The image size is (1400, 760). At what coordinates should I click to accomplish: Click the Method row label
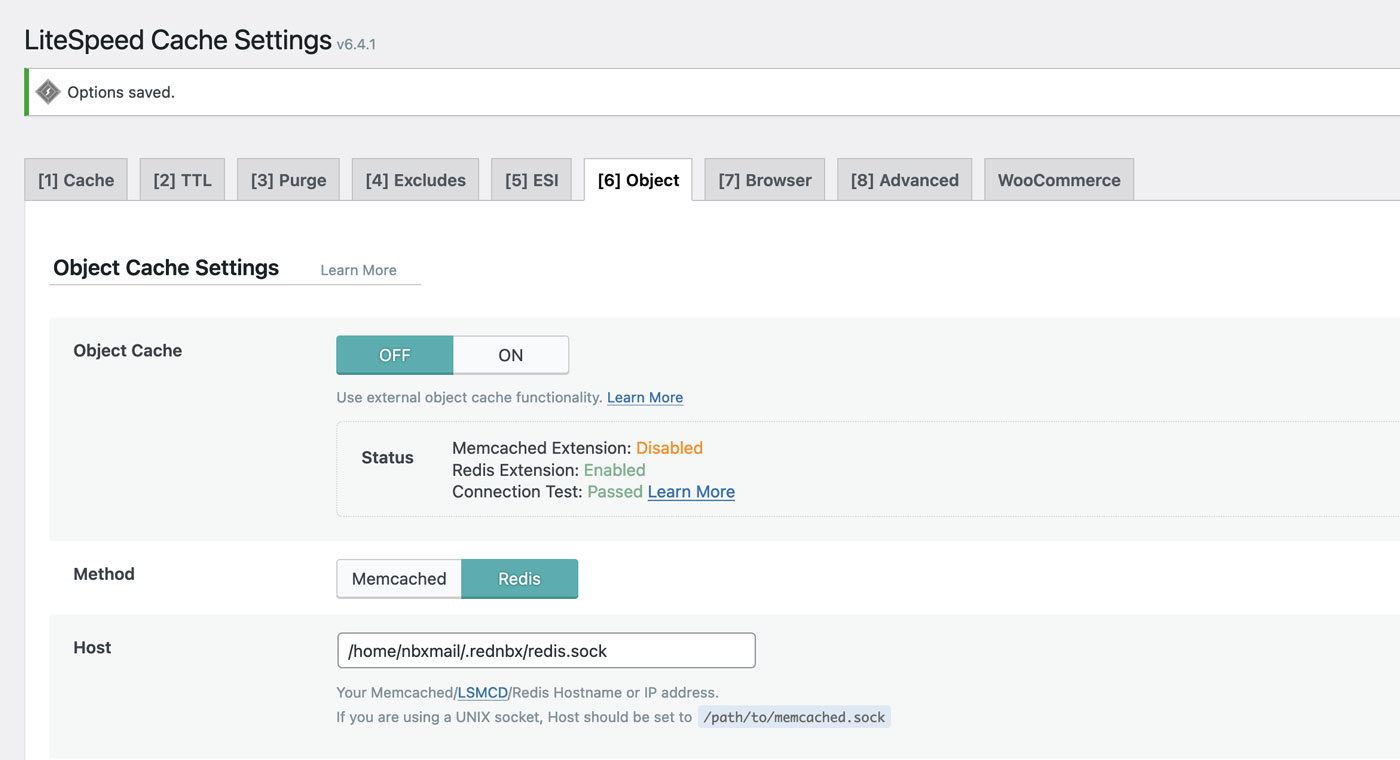[104, 574]
